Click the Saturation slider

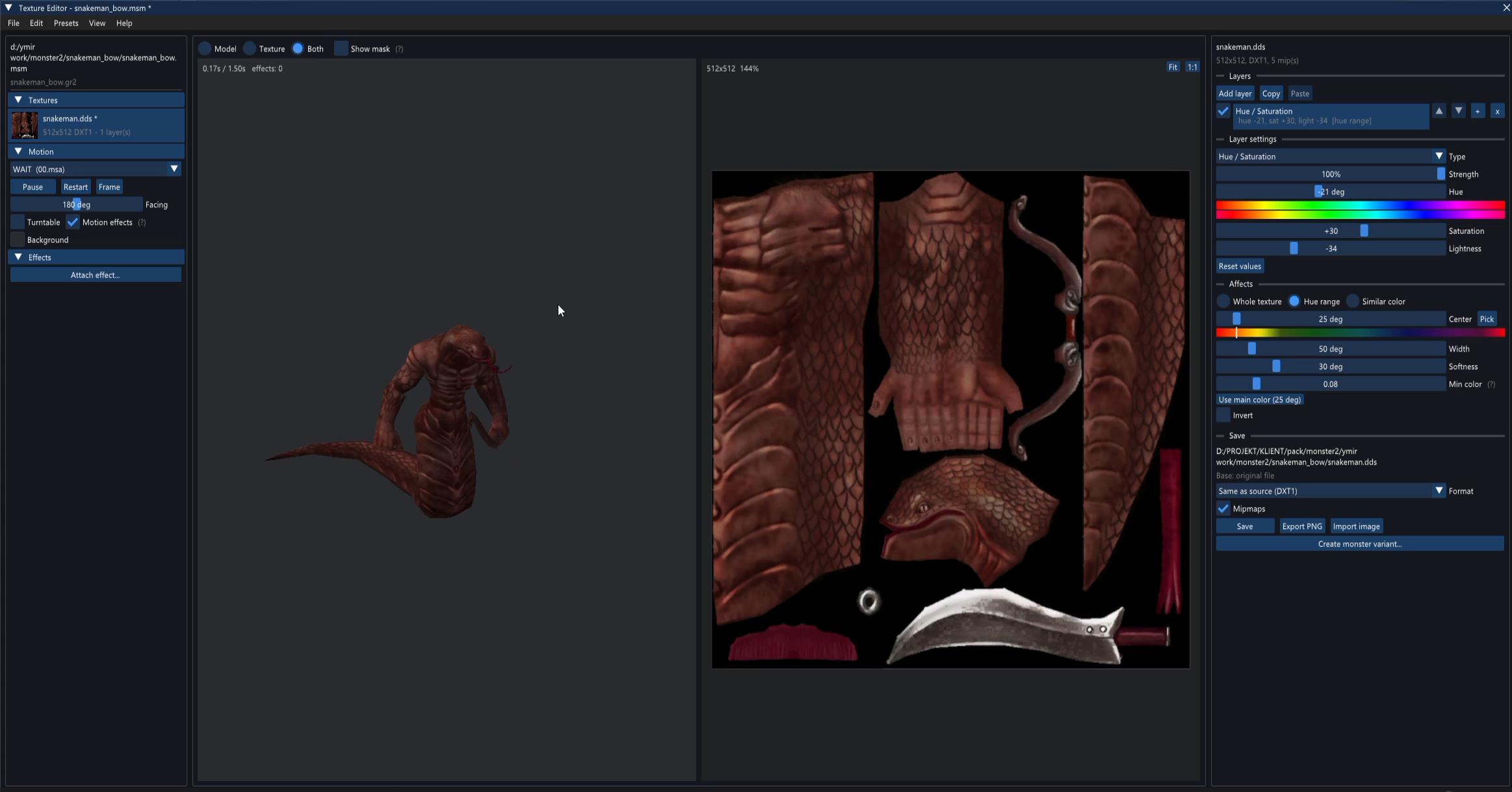(1331, 231)
